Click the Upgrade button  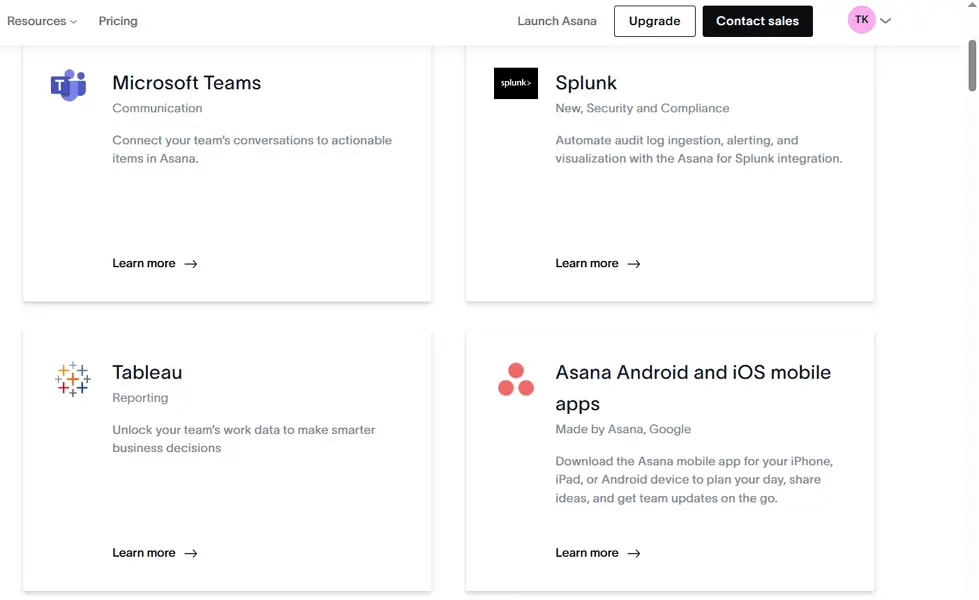[654, 21]
